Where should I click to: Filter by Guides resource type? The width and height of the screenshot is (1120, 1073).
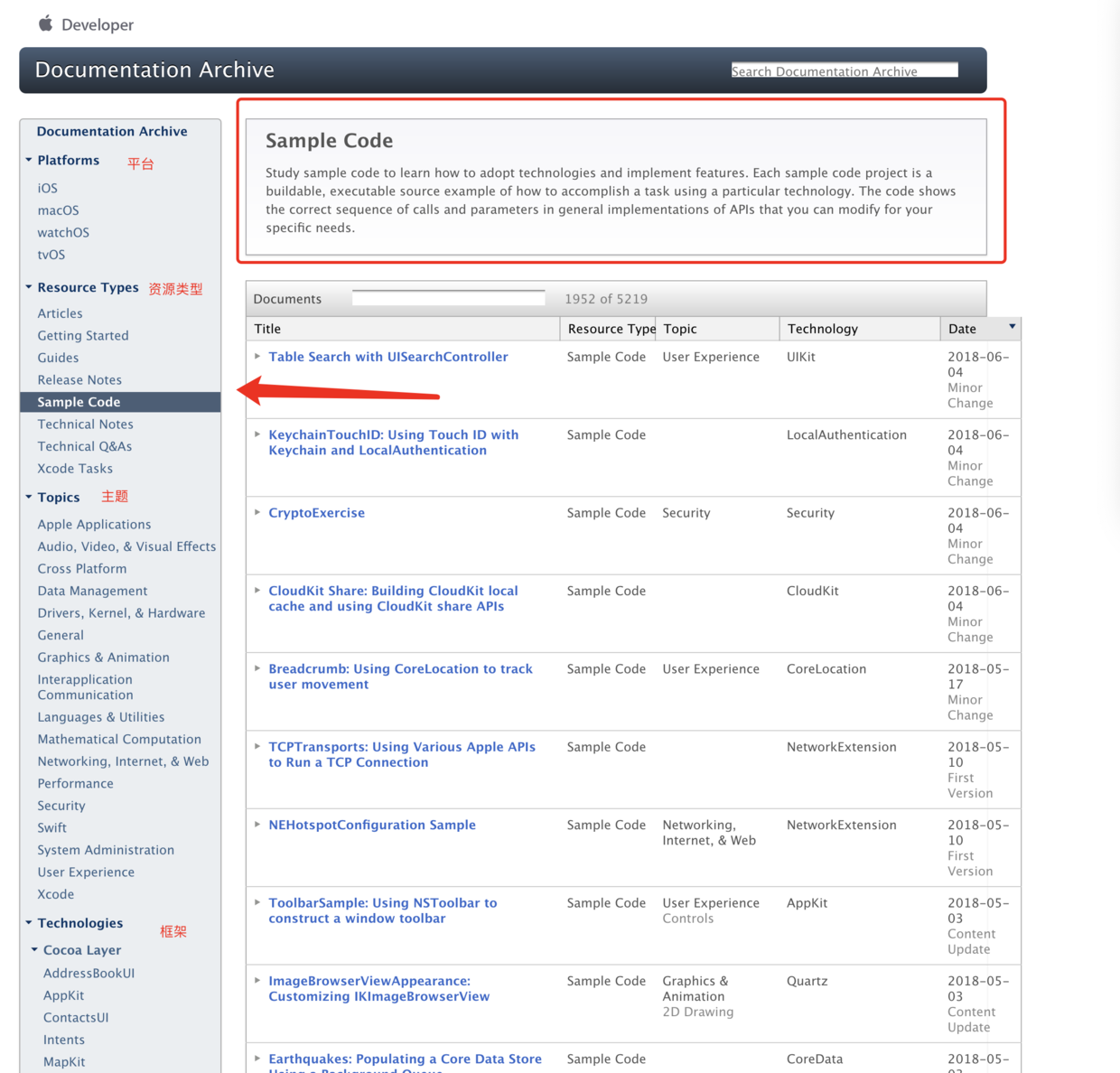[x=58, y=358]
